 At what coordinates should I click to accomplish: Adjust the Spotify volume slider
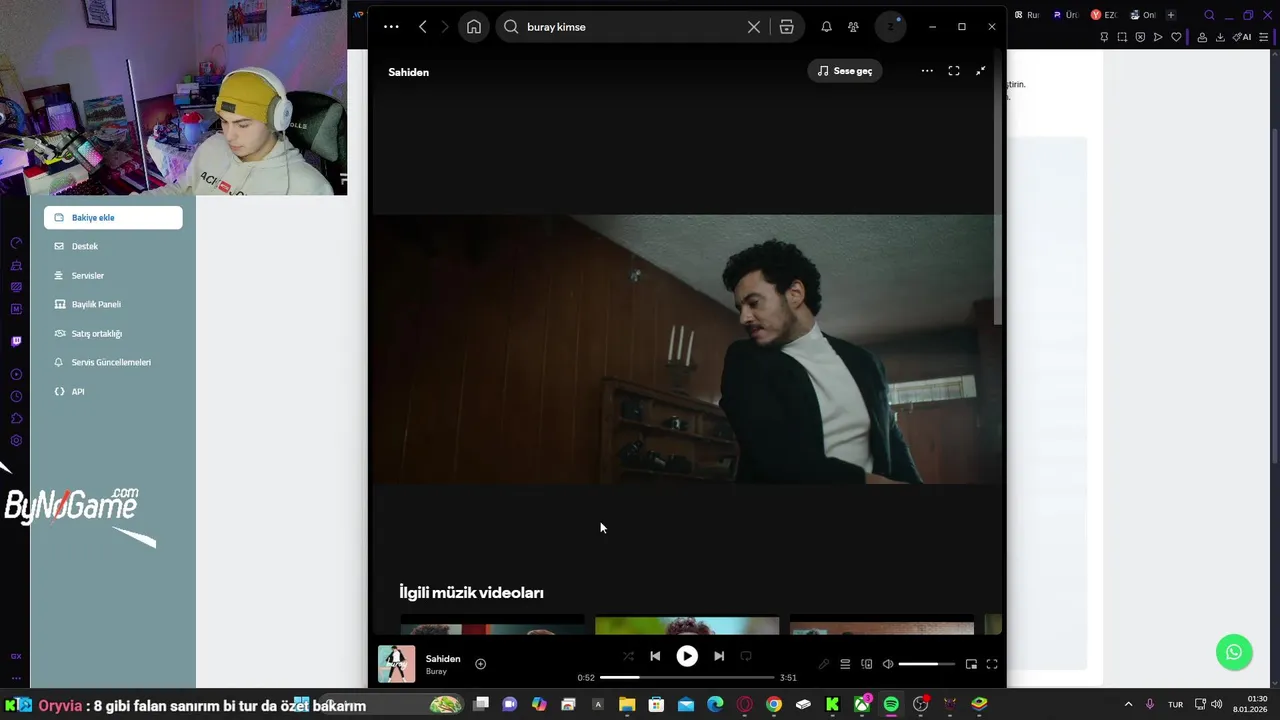tap(926, 664)
